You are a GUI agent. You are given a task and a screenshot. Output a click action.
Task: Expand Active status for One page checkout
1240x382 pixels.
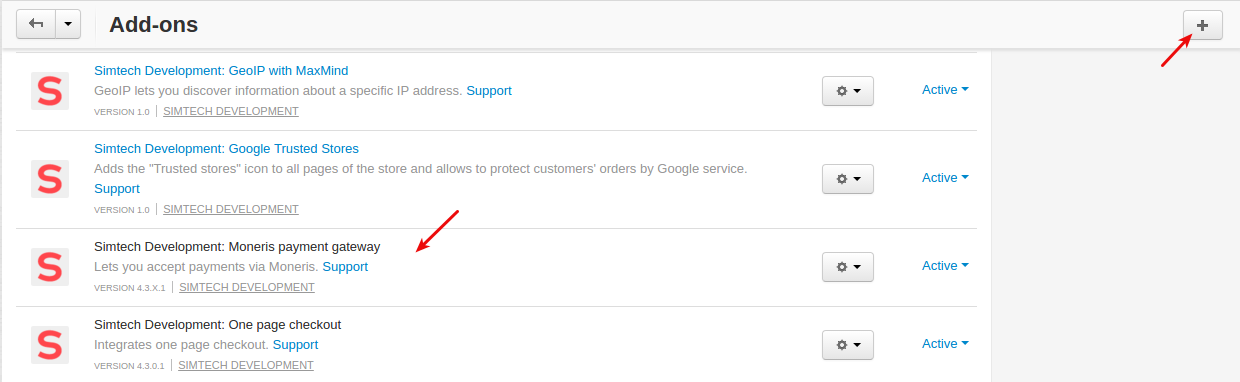(945, 344)
